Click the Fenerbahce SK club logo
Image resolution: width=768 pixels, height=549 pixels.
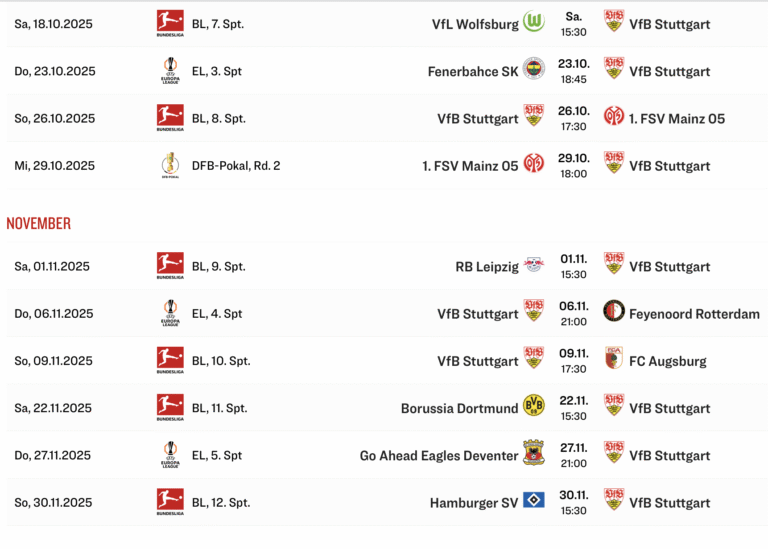pyautogui.click(x=534, y=70)
